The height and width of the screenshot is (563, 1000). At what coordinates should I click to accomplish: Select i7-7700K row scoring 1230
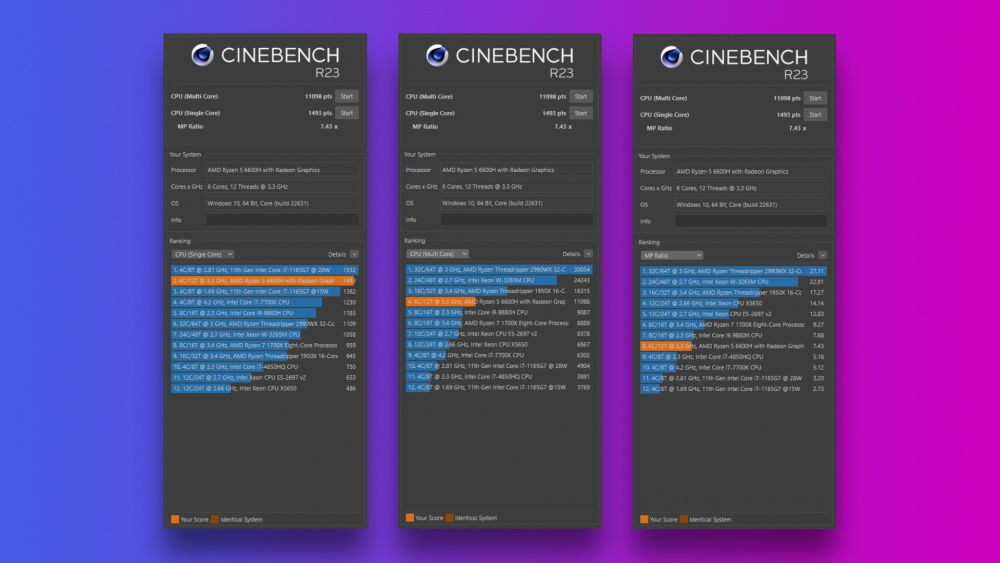[x=265, y=302]
